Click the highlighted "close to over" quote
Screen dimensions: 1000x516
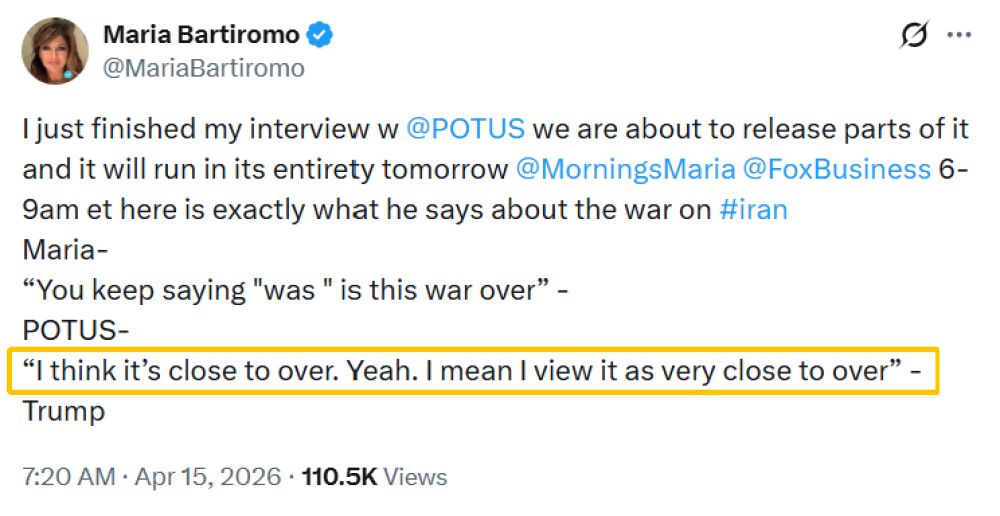[x=470, y=371]
